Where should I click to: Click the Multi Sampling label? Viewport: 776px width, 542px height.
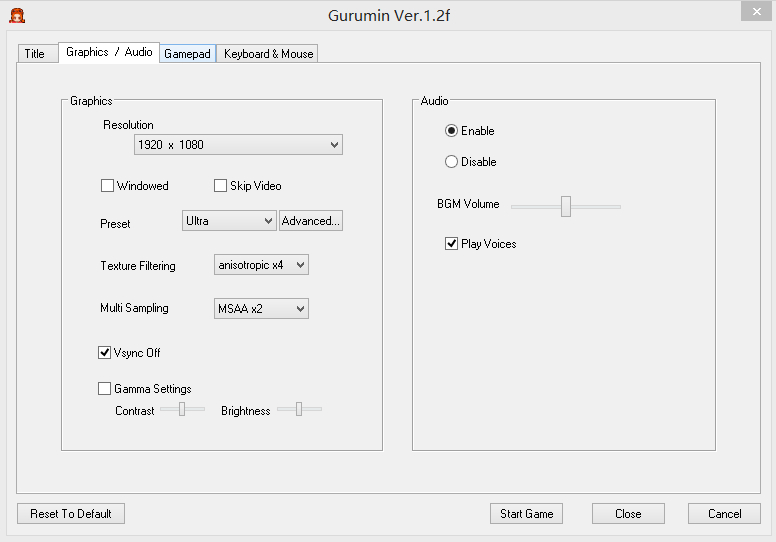click(x=134, y=308)
